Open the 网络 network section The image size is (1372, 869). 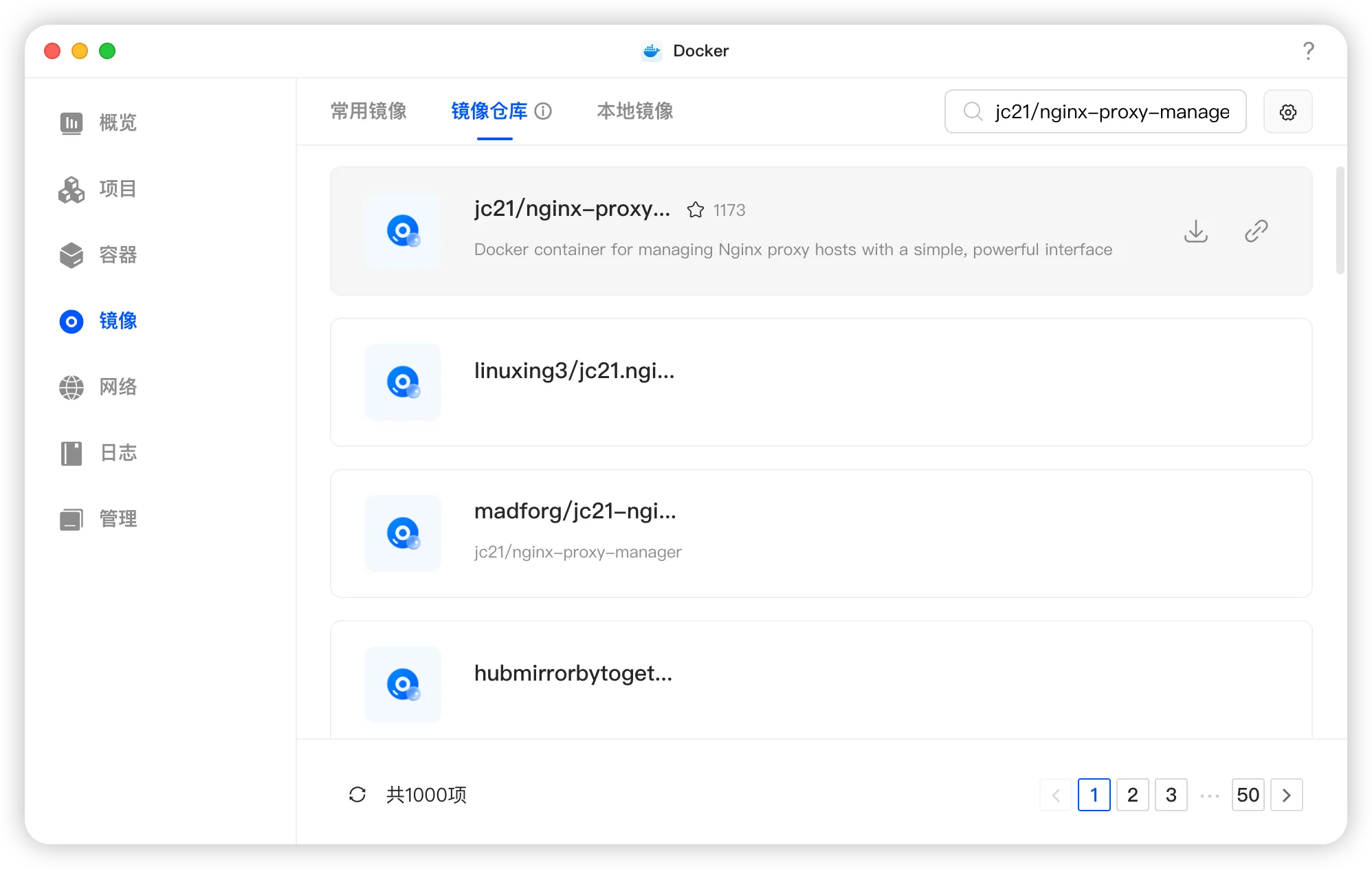[98, 387]
